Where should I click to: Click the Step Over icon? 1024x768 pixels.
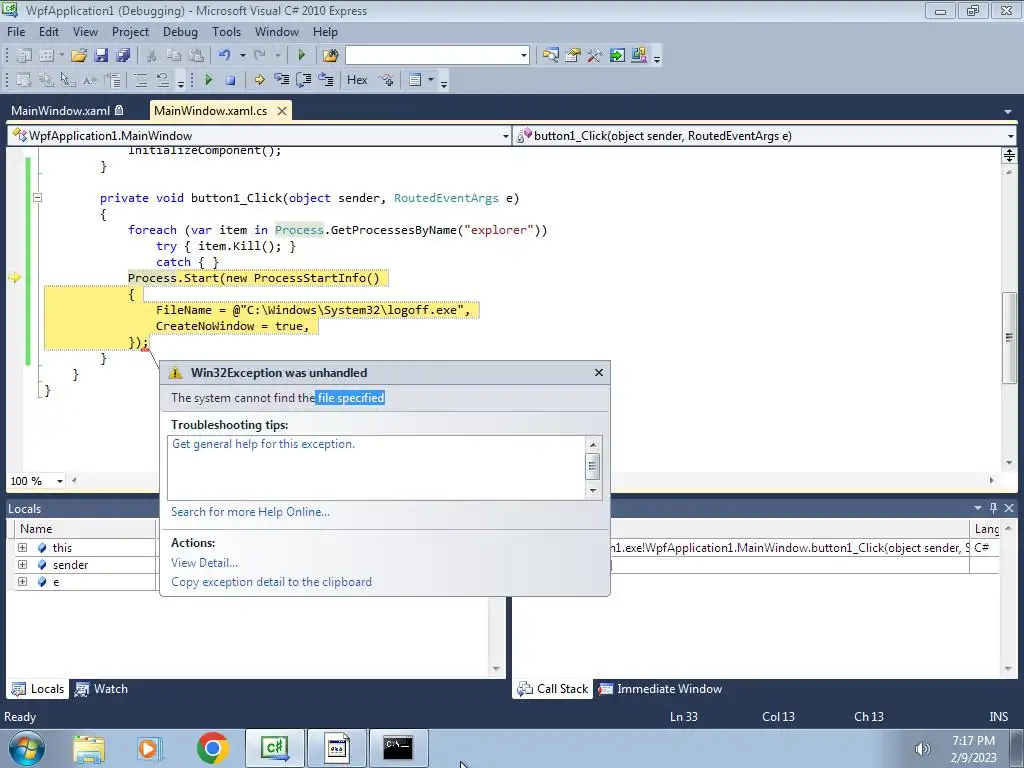click(x=304, y=80)
